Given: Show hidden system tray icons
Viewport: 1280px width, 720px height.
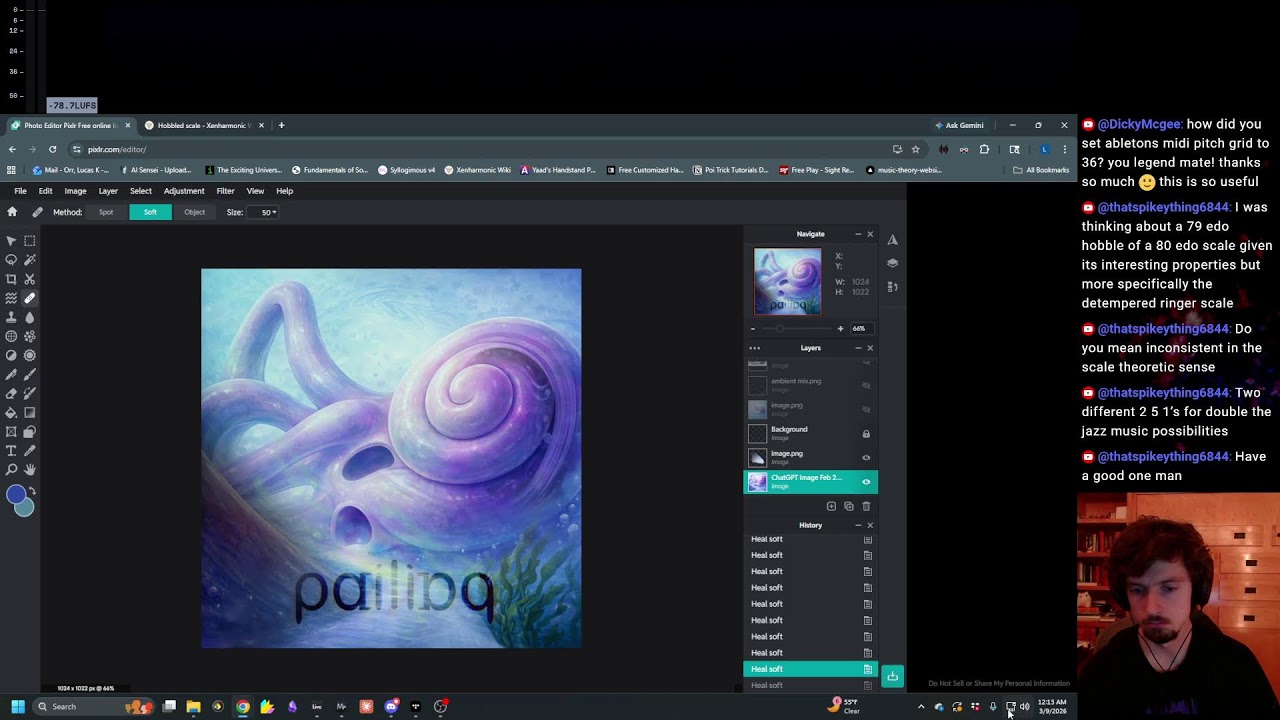Looking at the screenshot, I should [921, 707].
